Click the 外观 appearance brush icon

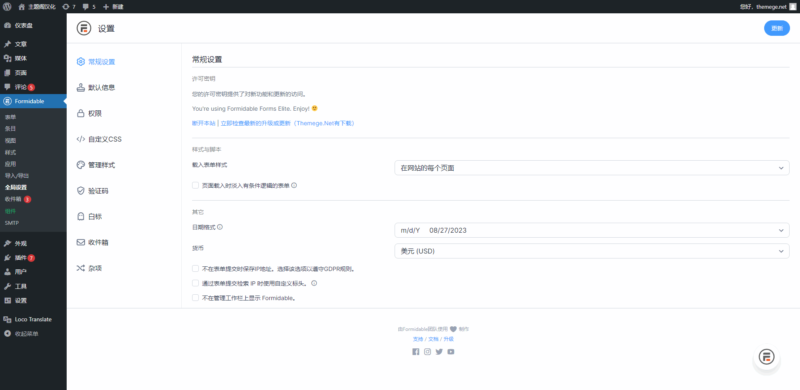click(7, 243)
